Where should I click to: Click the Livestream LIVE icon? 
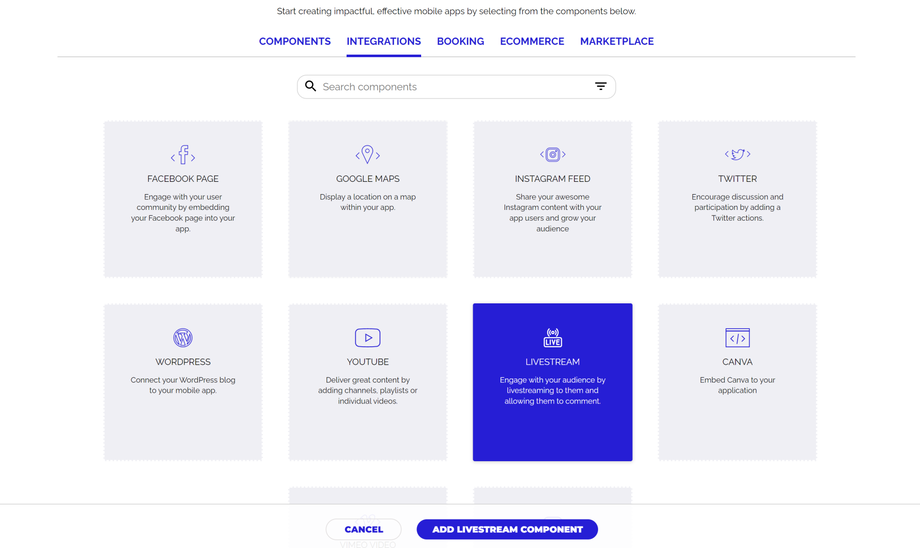click(x=553, y=337)
